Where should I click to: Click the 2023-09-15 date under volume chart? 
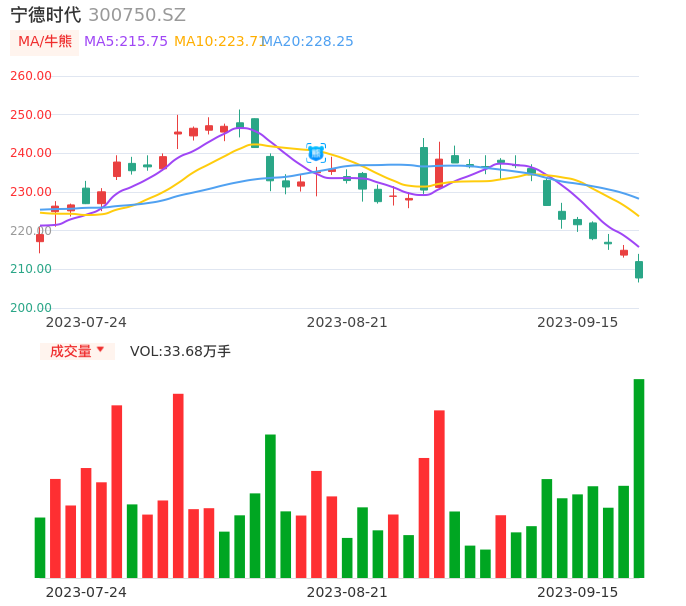coord(578,593)
